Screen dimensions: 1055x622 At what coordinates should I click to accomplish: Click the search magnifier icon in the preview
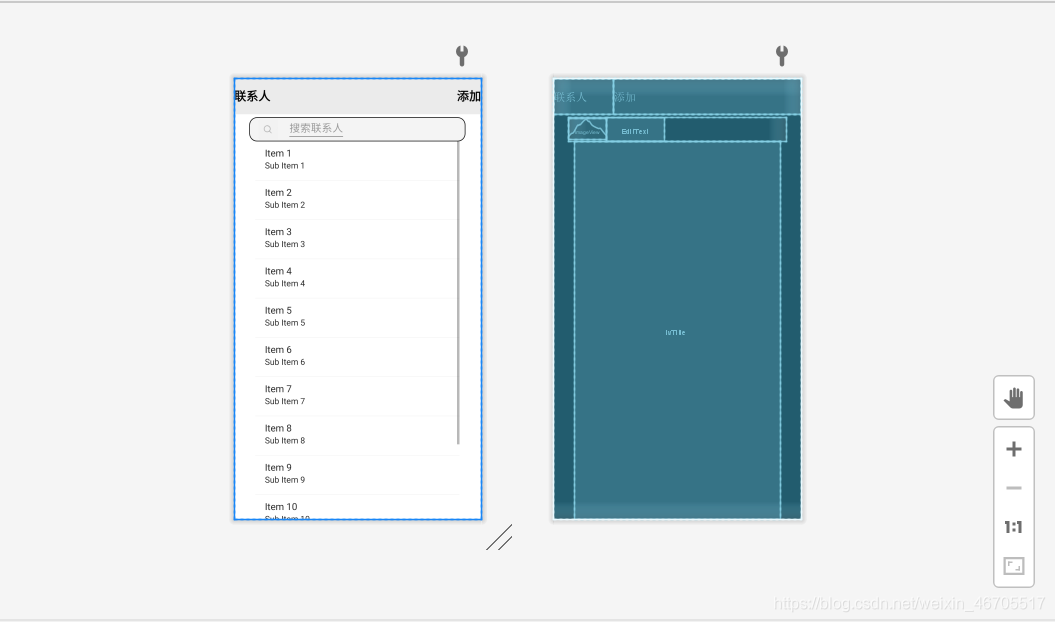[x=268, y=129]
